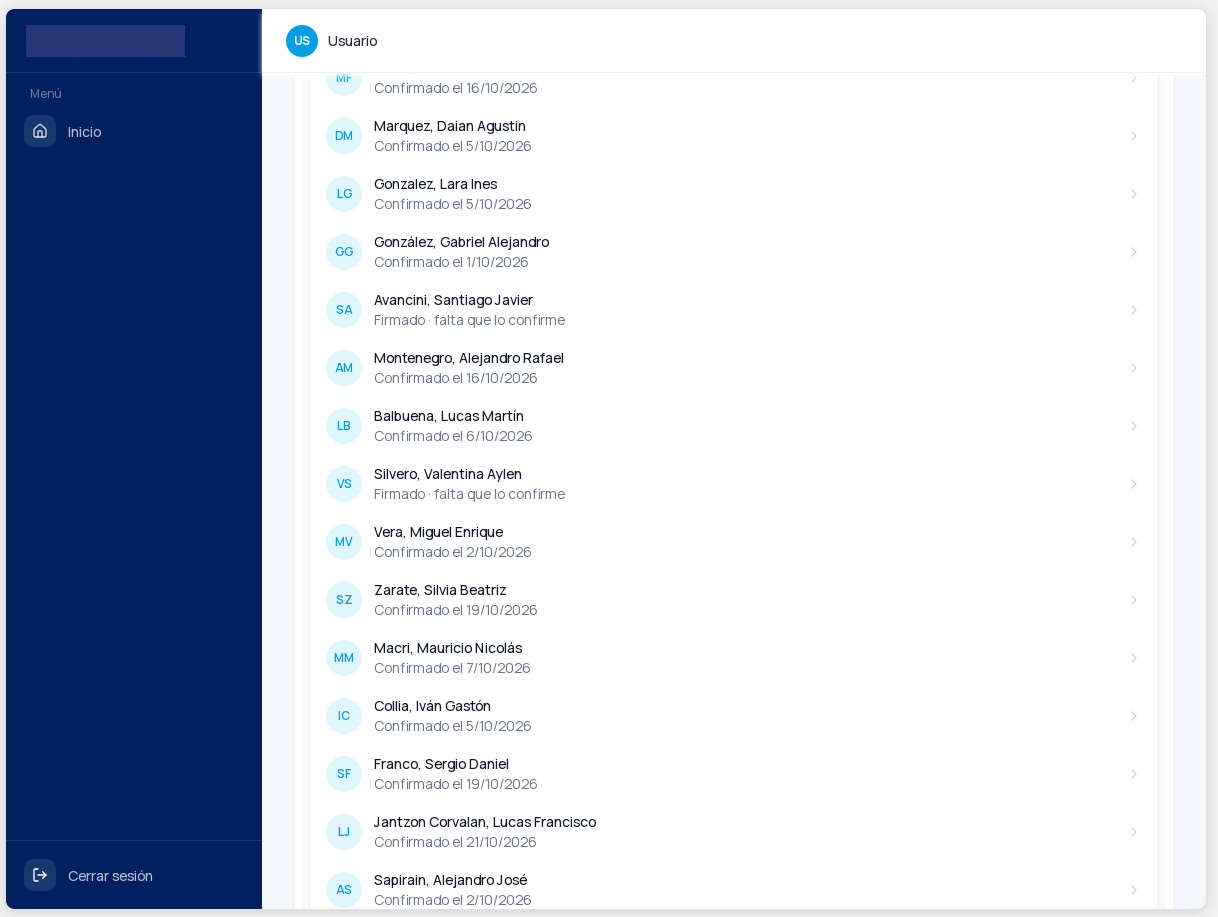Viewport: 1218px width, 917px height.
Task: Open Sapirain, Alejandro José entry
Action: click(x=734, y=890)
